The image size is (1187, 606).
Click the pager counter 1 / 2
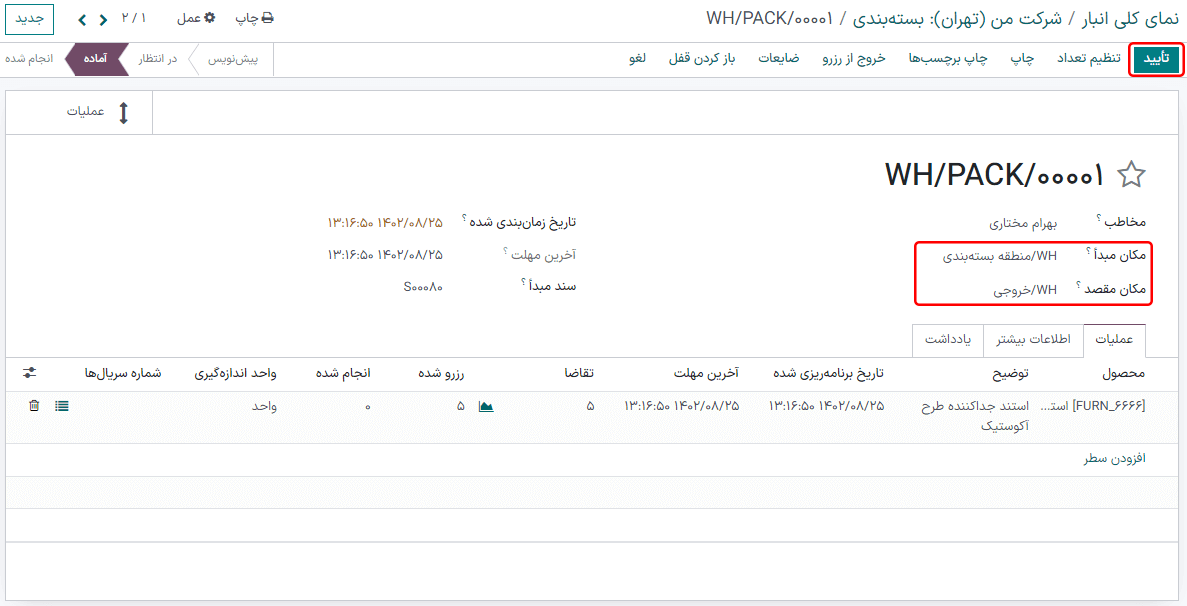(134, 18)
